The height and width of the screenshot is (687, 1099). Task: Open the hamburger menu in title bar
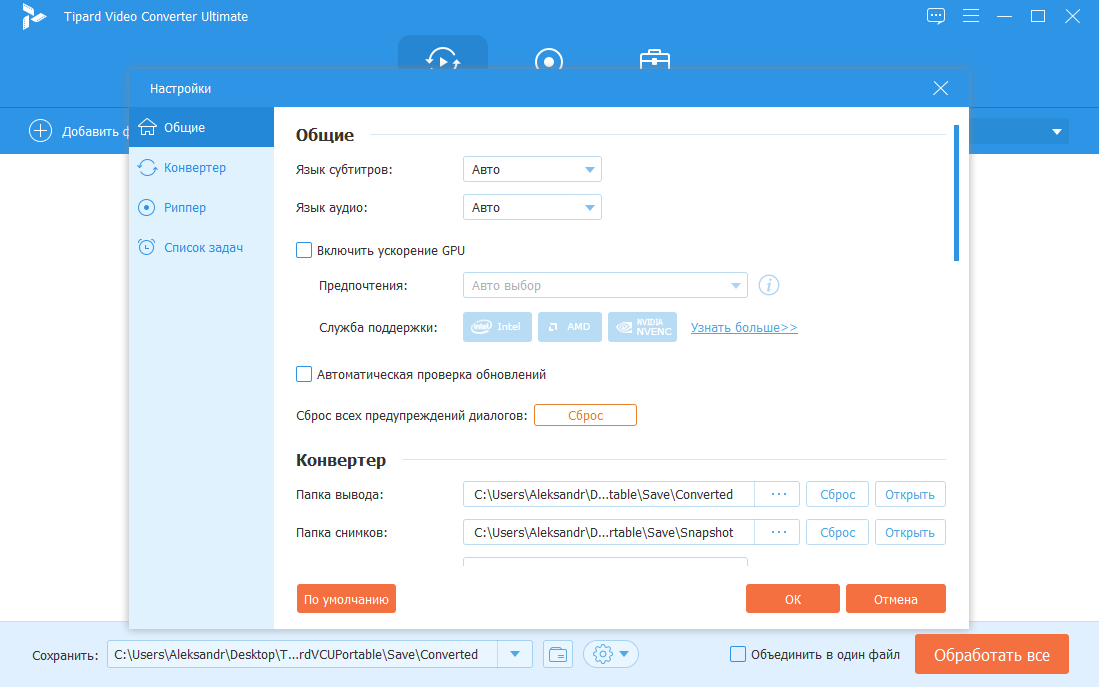coord(970,16)
